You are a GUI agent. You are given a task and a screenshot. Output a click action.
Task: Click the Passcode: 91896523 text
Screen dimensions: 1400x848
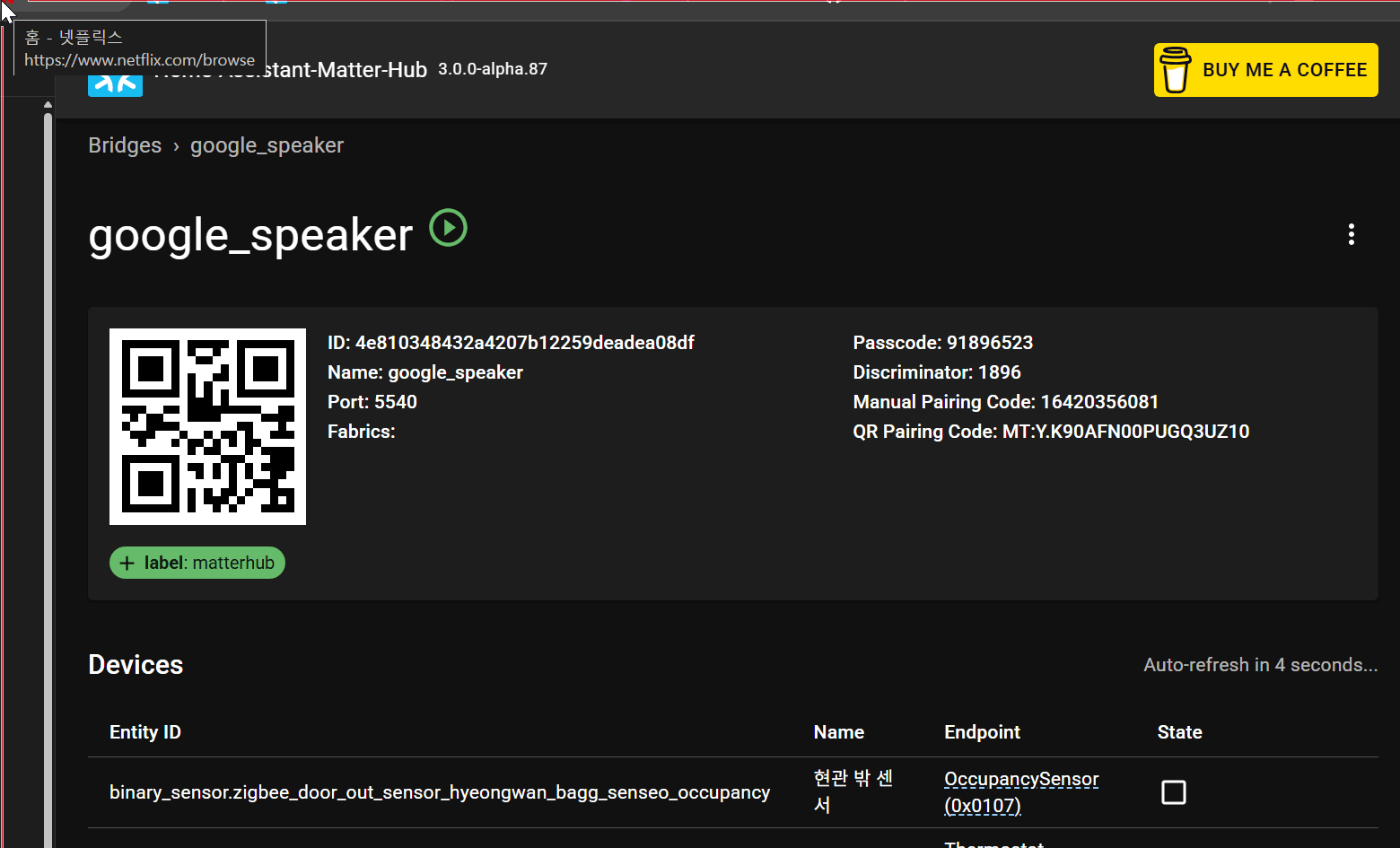pyautogui.click(x=942, y=343)
